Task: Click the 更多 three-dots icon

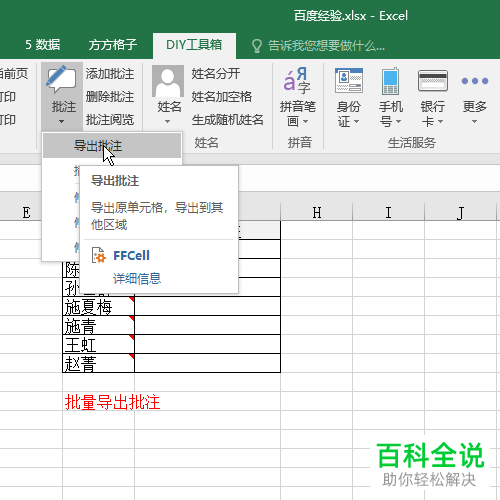Action: 475,81
